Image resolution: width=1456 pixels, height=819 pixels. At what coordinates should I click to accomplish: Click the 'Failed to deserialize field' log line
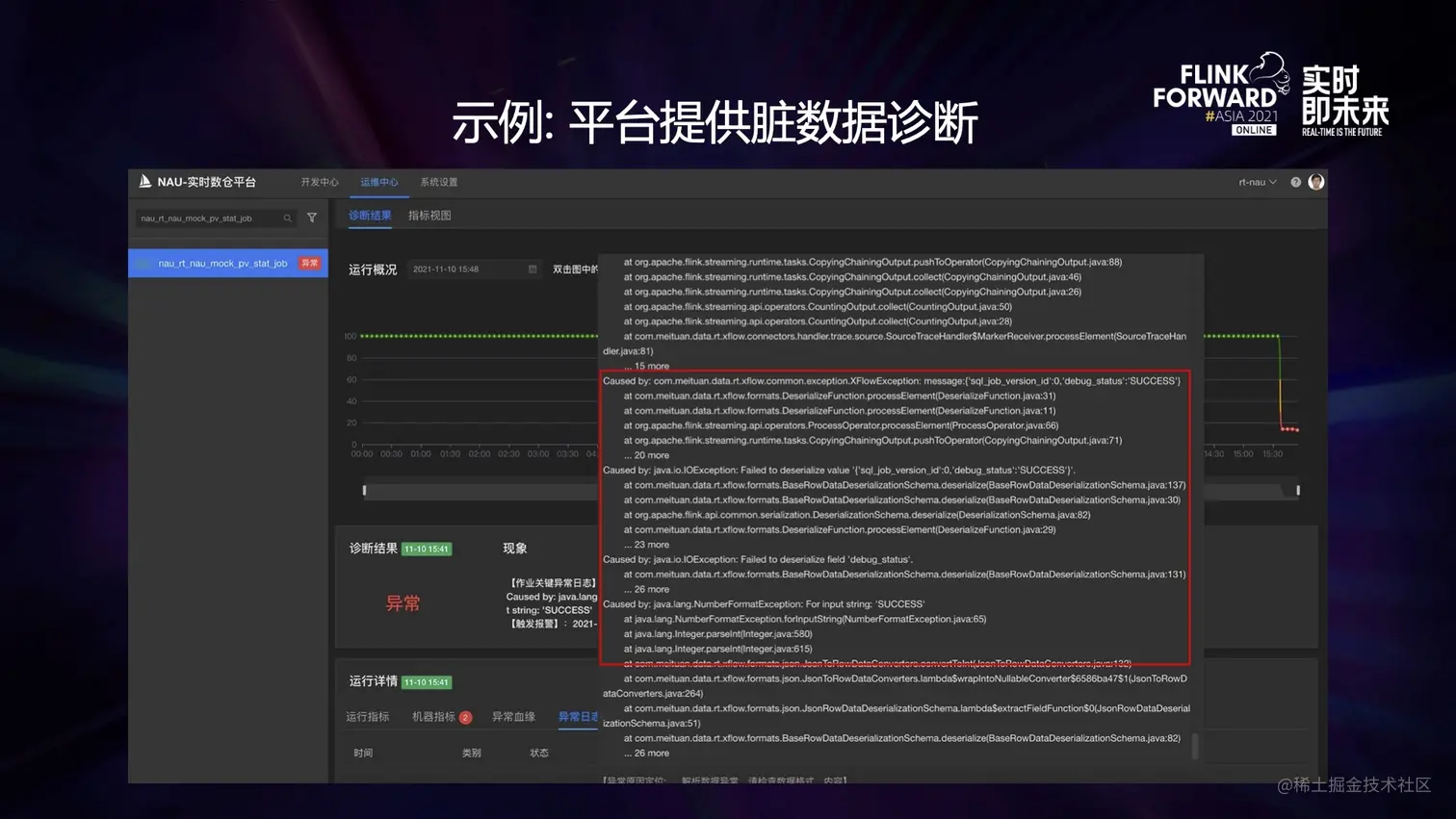758,559
